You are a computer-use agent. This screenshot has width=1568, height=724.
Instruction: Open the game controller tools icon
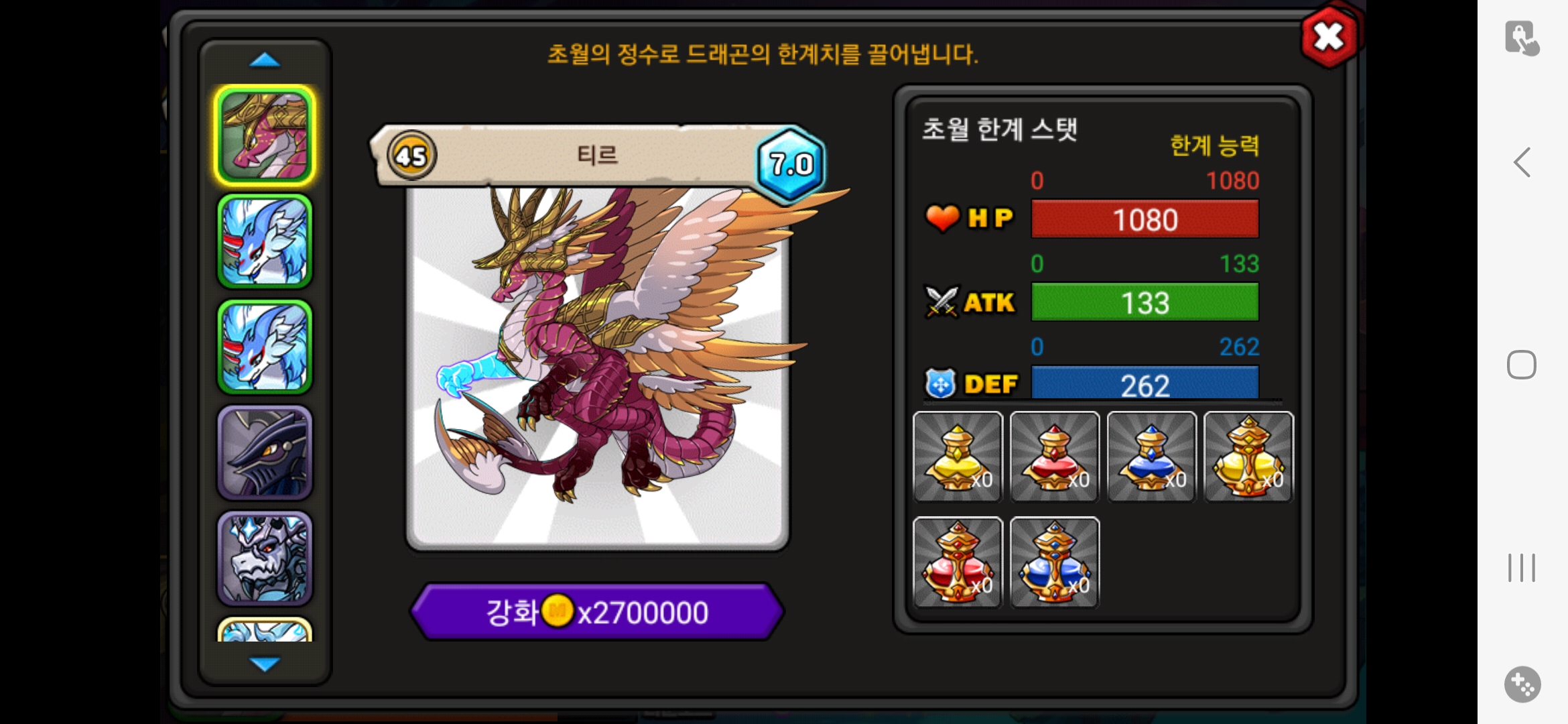1522,684
